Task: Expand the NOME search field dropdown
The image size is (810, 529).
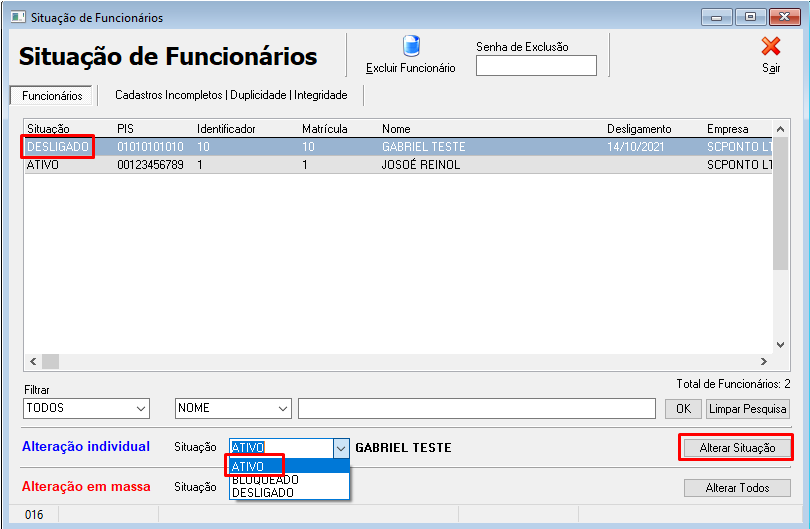Action: click(x=282, y=408)
